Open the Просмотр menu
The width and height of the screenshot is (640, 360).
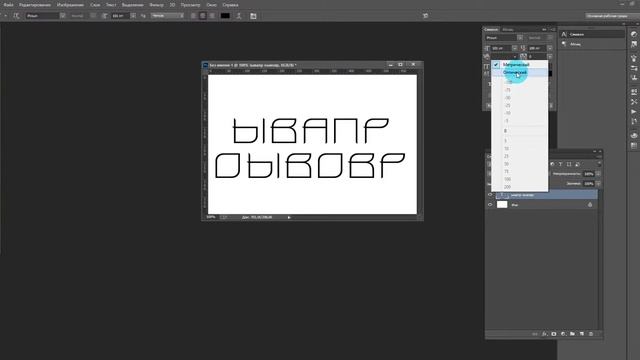click(x=191, y=5)
